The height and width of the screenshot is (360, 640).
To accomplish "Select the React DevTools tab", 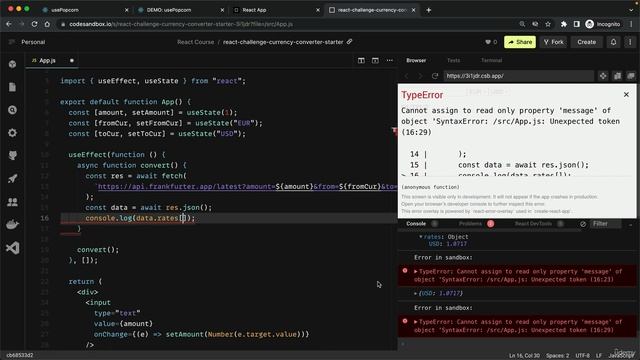I will click(533, 224).
